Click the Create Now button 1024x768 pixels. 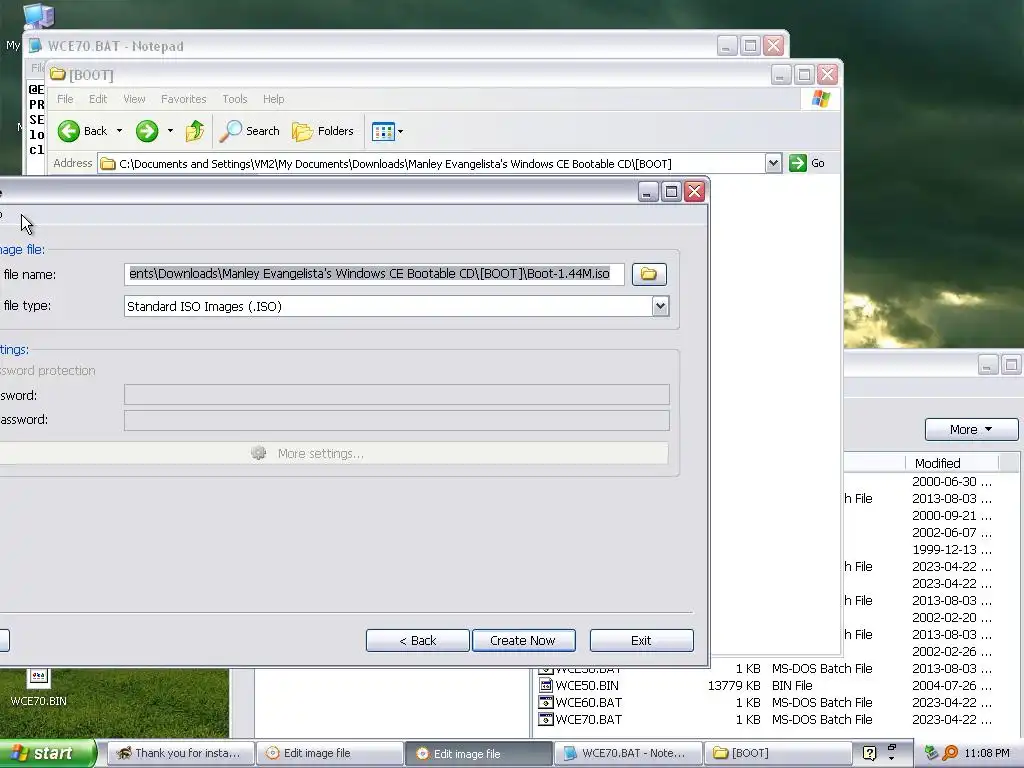523,641
